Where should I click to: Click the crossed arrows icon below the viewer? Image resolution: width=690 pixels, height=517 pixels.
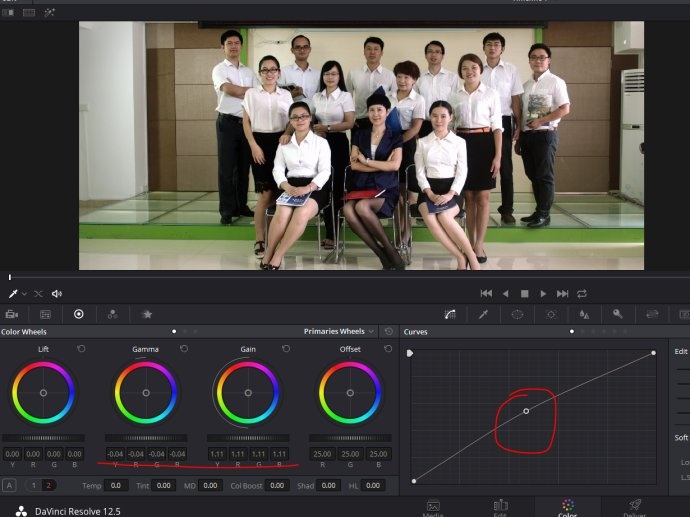pyautogui.click(x=38, y=293)
